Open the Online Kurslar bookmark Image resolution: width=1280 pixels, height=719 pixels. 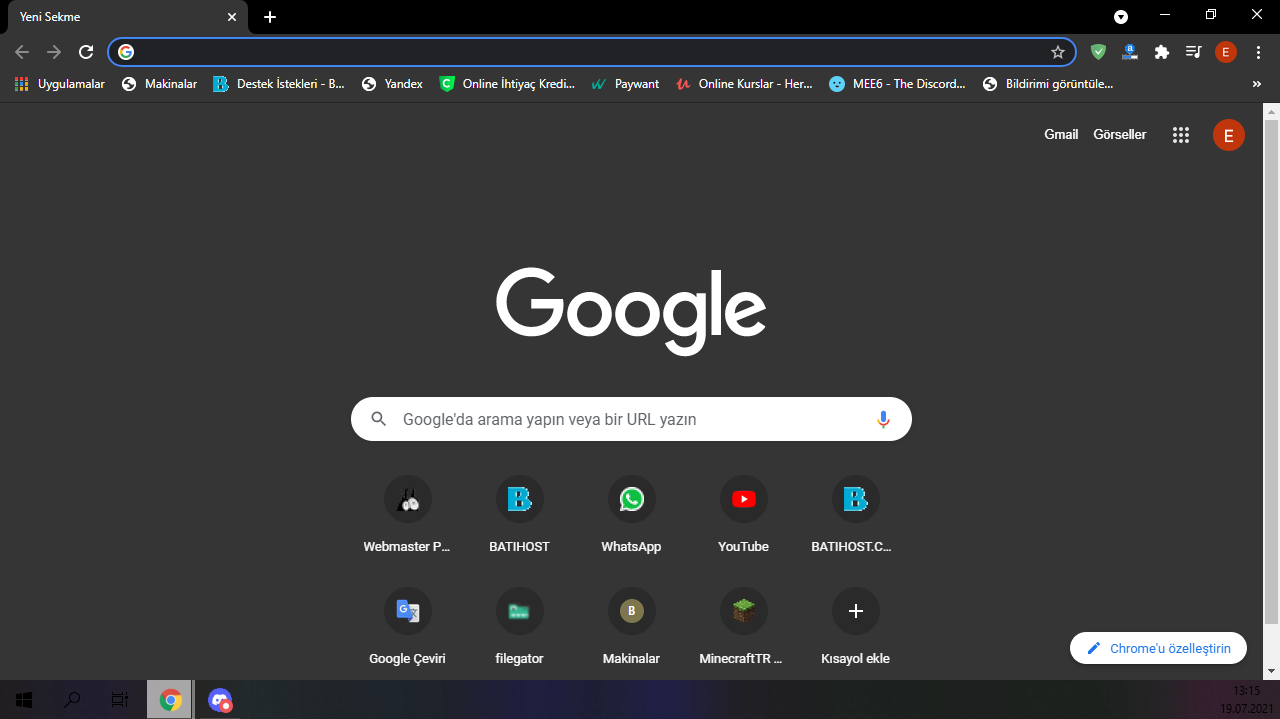[x=745, y=84]
